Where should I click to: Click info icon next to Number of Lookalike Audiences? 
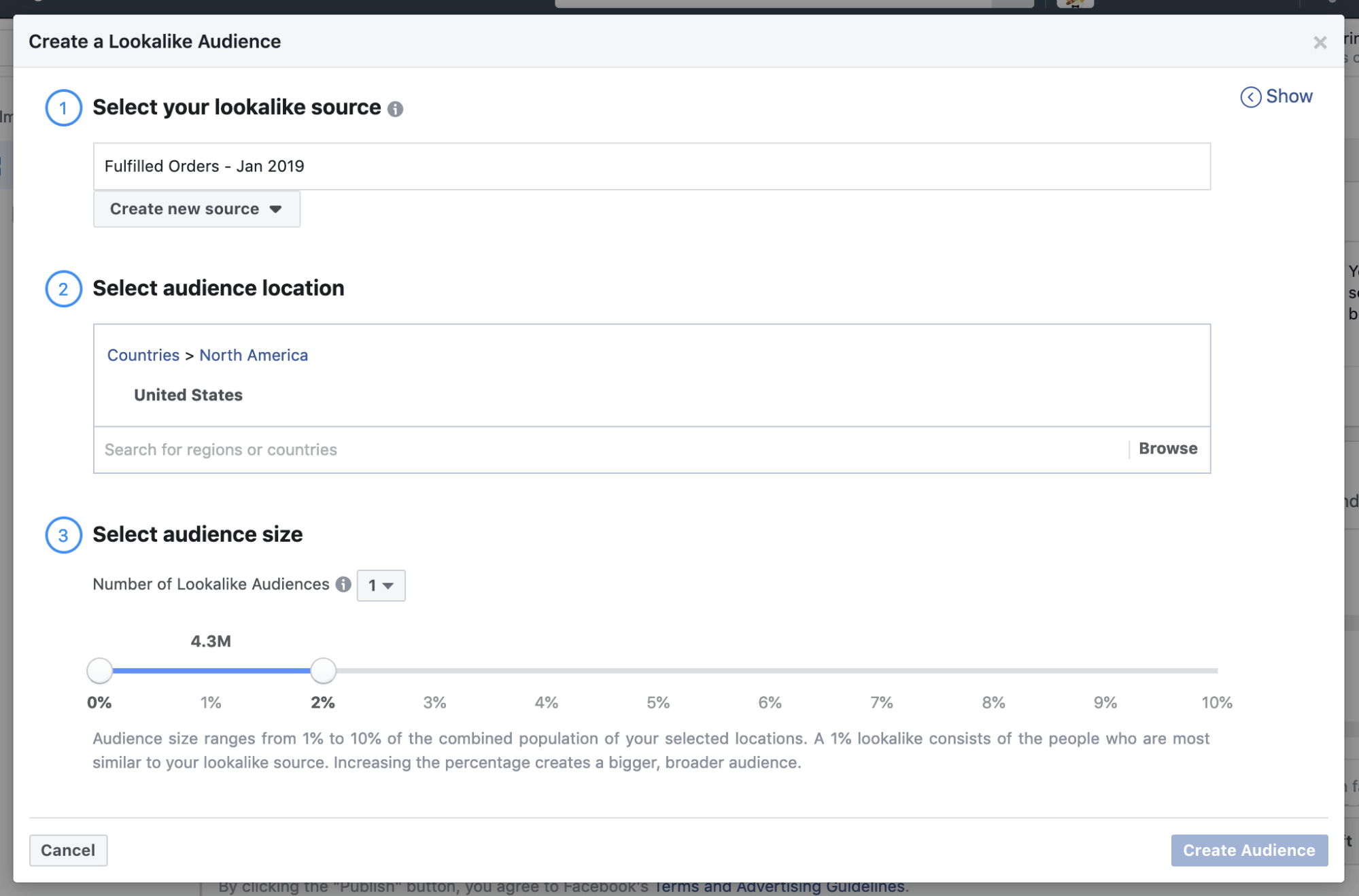[x=343, y=585]
